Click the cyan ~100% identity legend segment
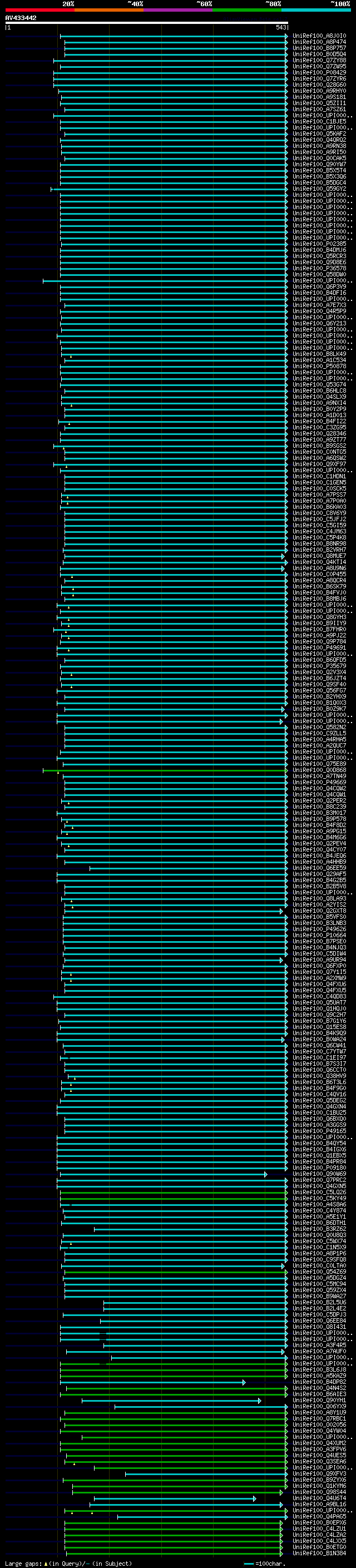 [x=316, y=10]
